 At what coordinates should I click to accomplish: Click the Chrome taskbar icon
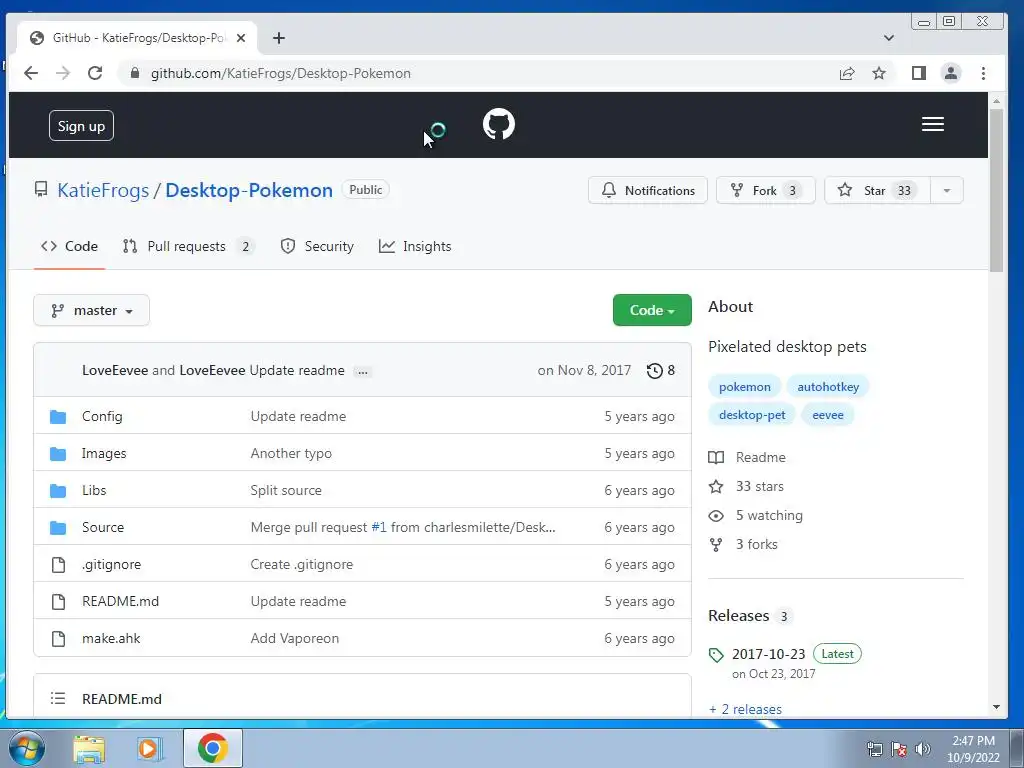[x=212, y=748]
